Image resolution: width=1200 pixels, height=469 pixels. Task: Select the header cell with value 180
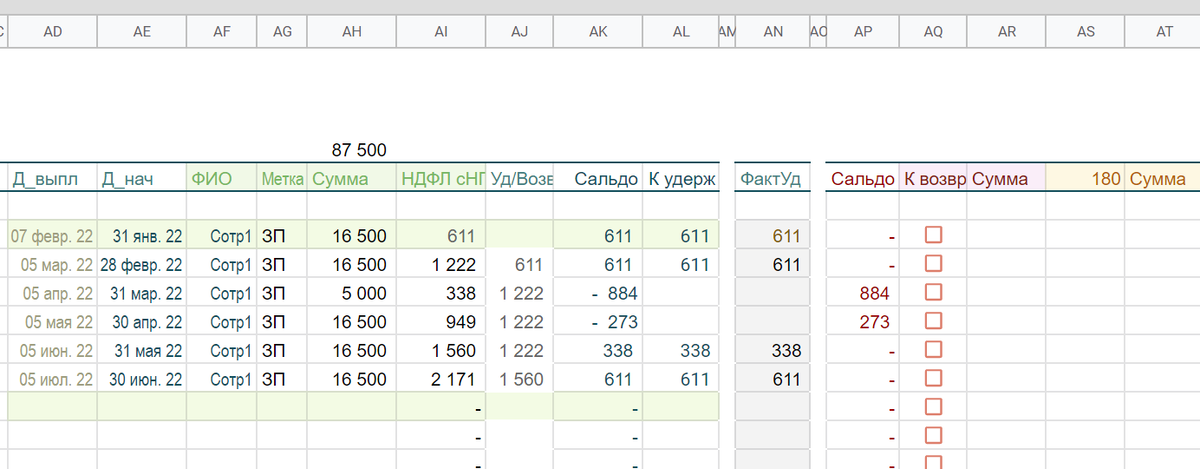pos(1086,179)
